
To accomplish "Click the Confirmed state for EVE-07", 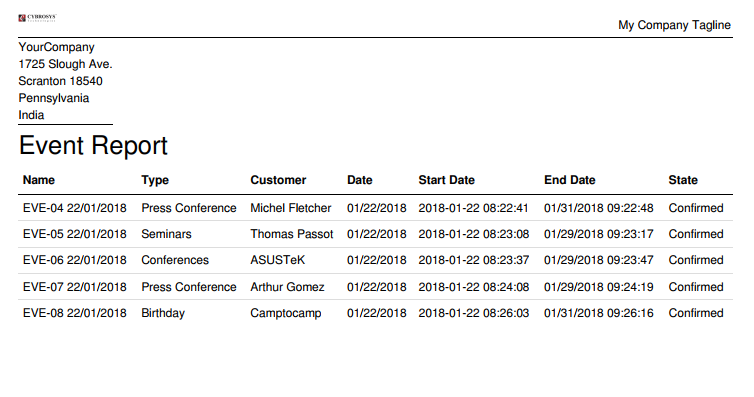I will tap(696, 287).
